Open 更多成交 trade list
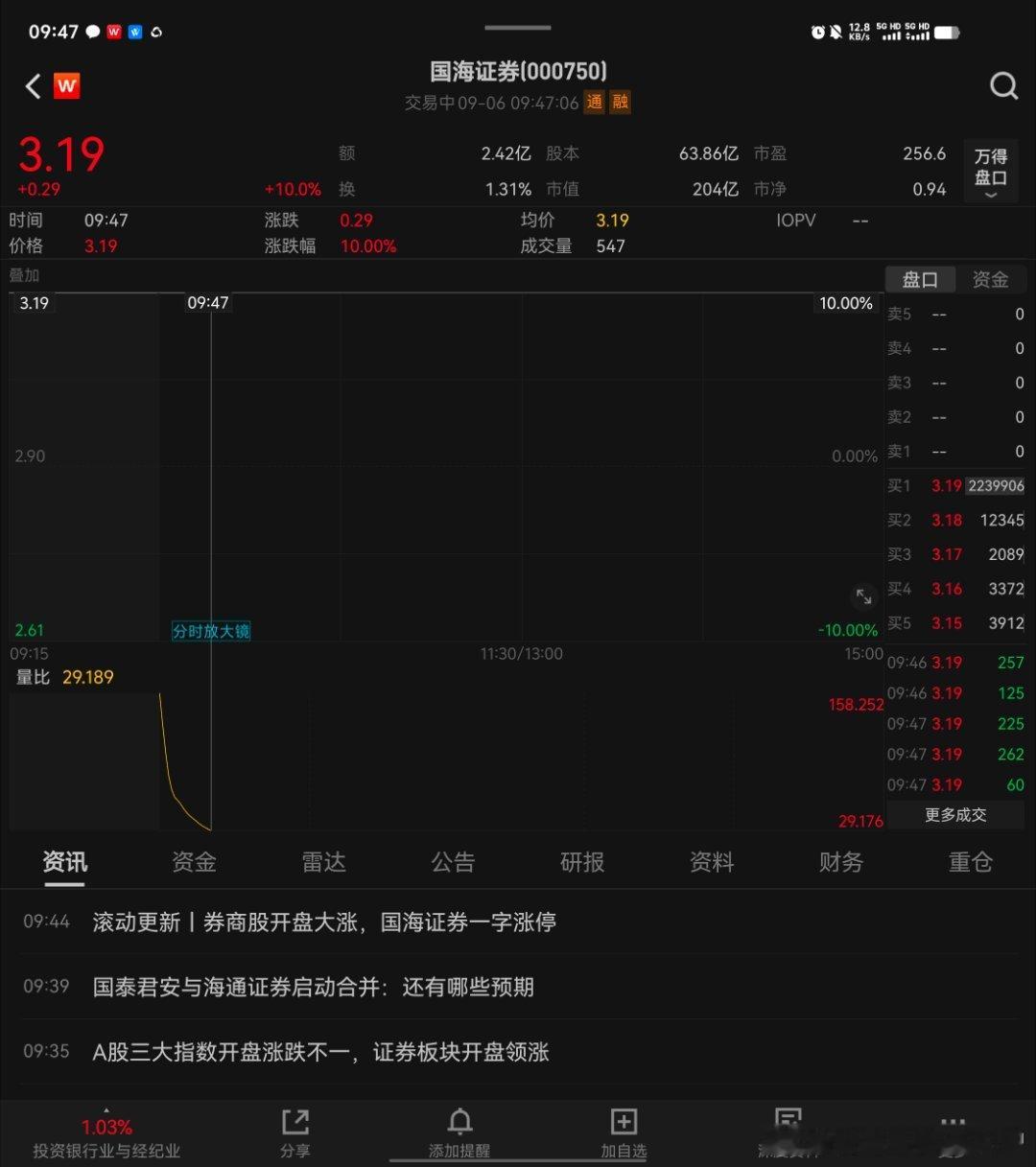 pos(955,815)
